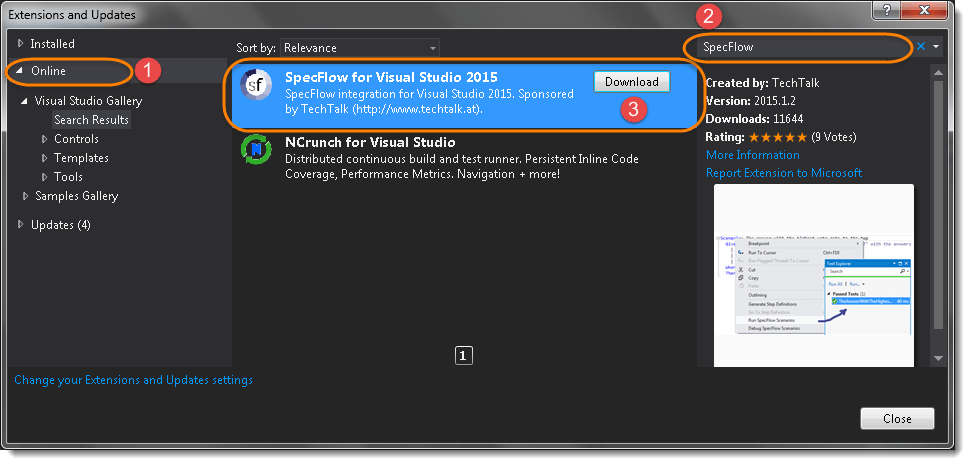The height and width of the screenshot is (465, 970).
Task: Select Search Results in the tree
Action: coord(92,120)
